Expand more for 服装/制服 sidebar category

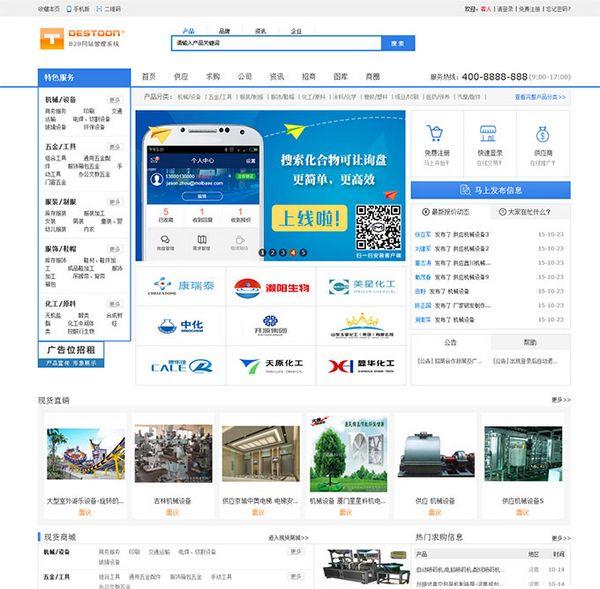click(x=114, y=202)
